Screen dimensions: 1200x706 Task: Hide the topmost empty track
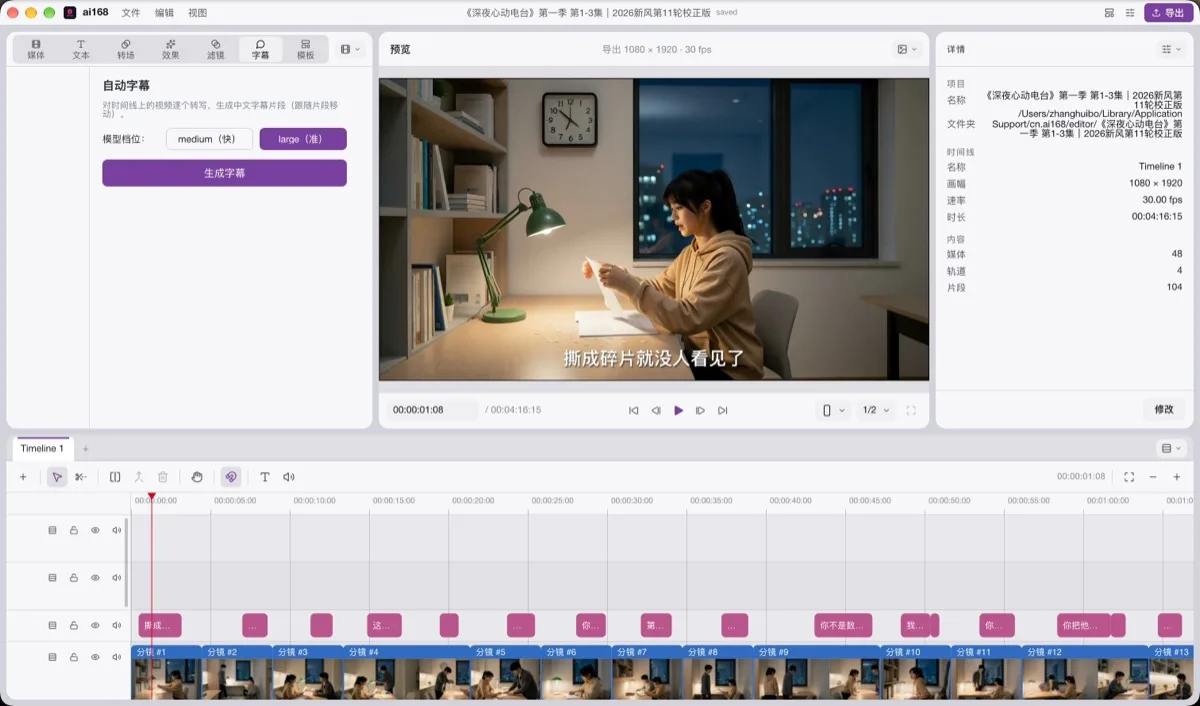pyautogui.click(x=95, y=530)
